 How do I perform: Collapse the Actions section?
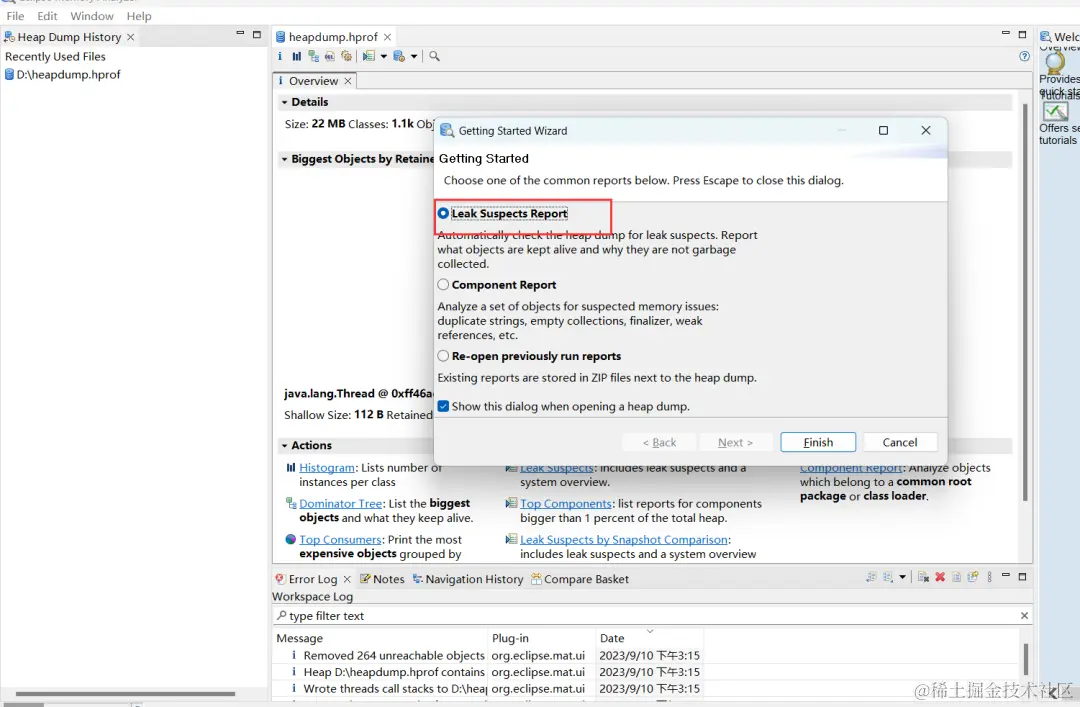284,446
